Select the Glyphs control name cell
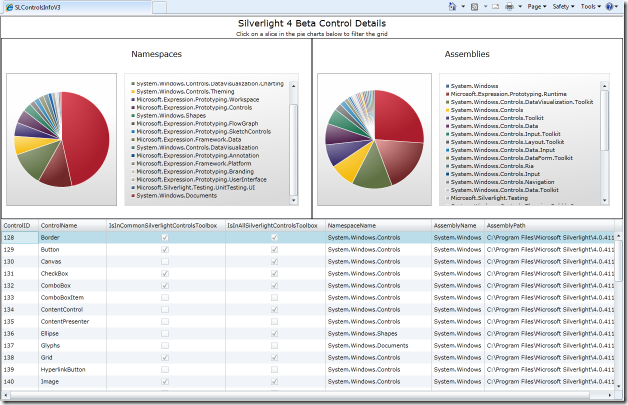628x405 pixels. coord(72,346)
